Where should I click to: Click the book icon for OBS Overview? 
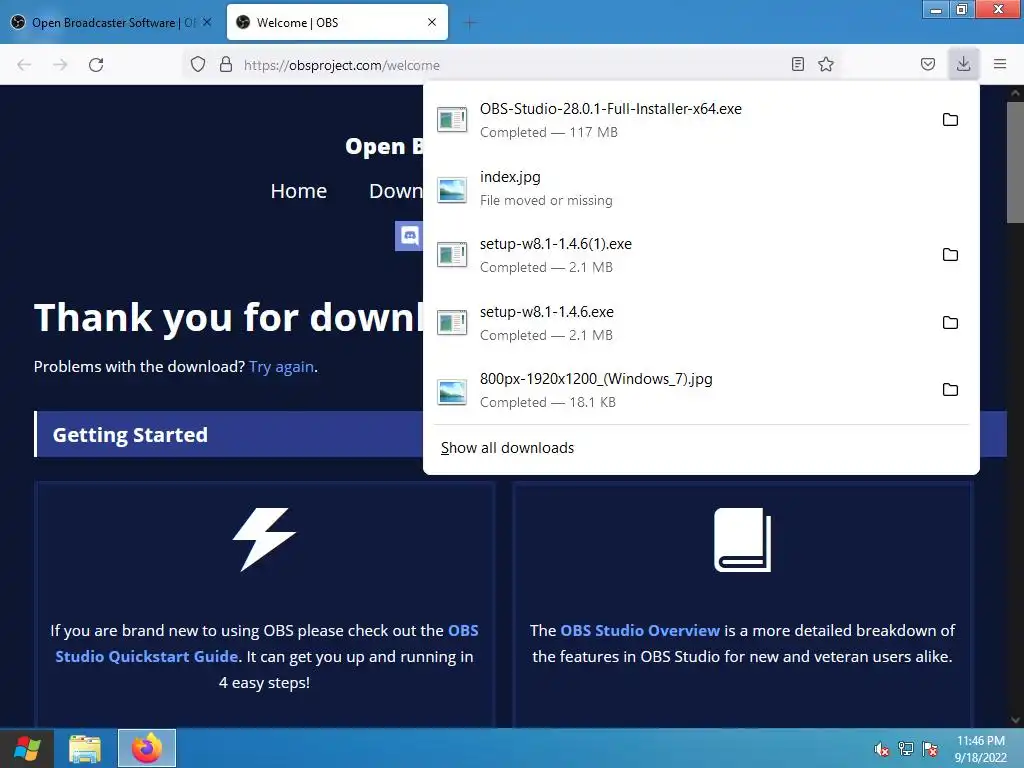point(743,539)
